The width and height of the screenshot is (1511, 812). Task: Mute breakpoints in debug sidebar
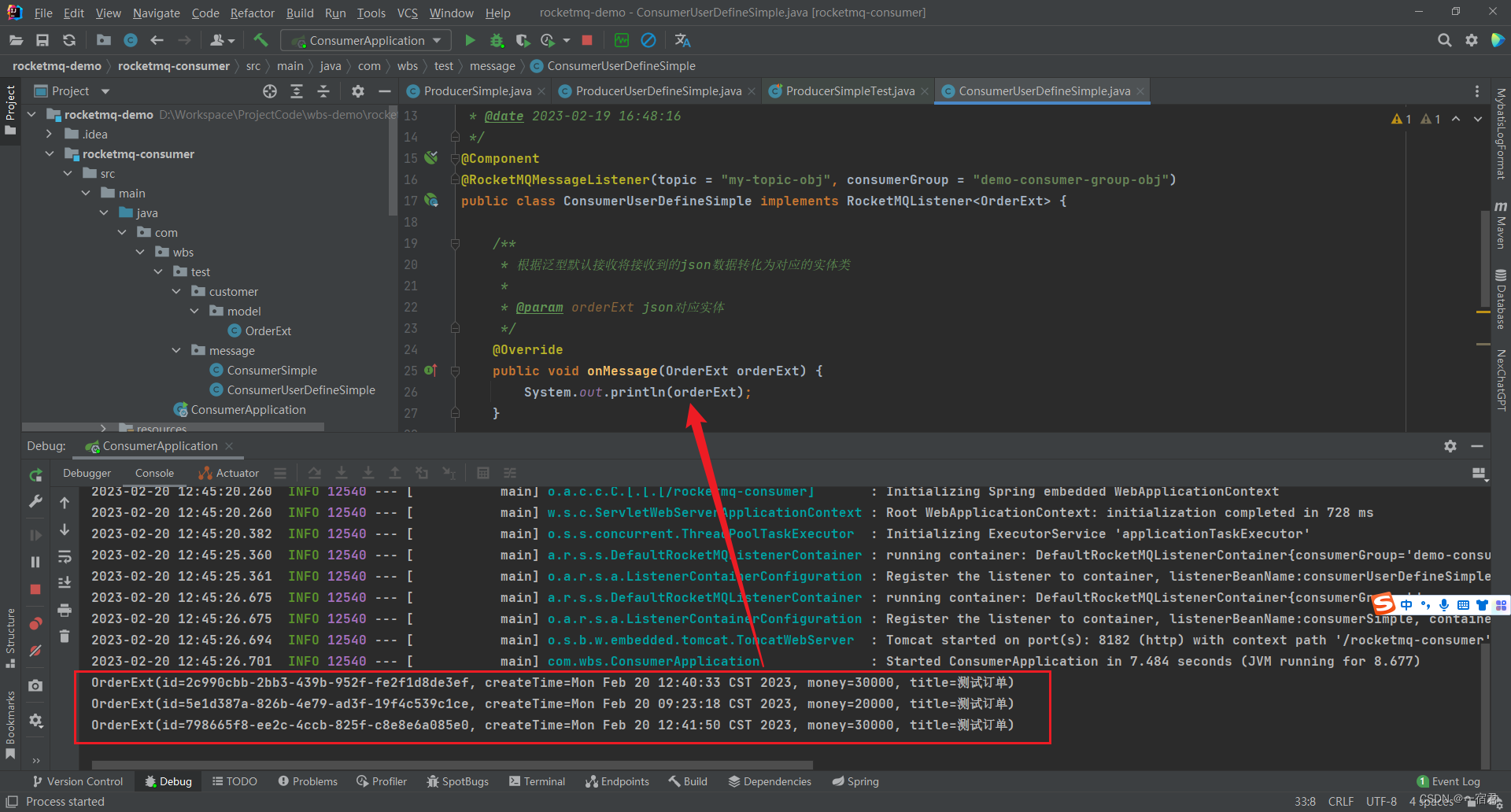tap(35, 651)
